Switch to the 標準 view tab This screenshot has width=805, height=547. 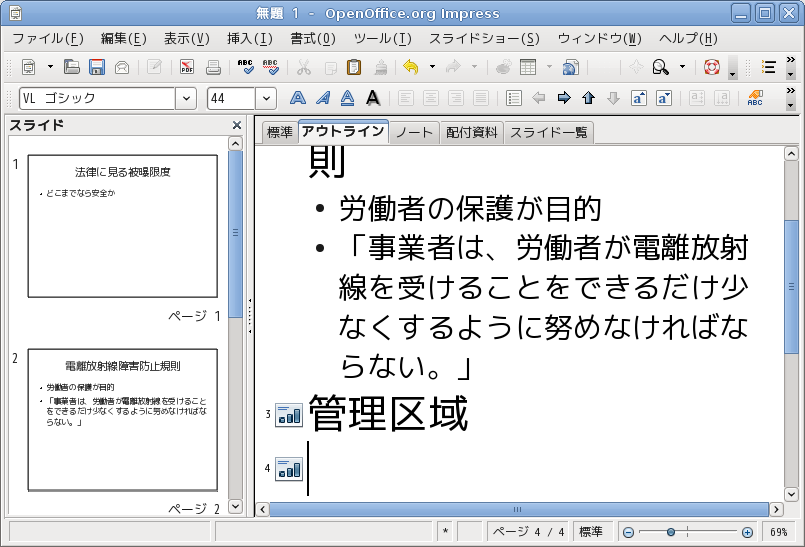point(280,133)
